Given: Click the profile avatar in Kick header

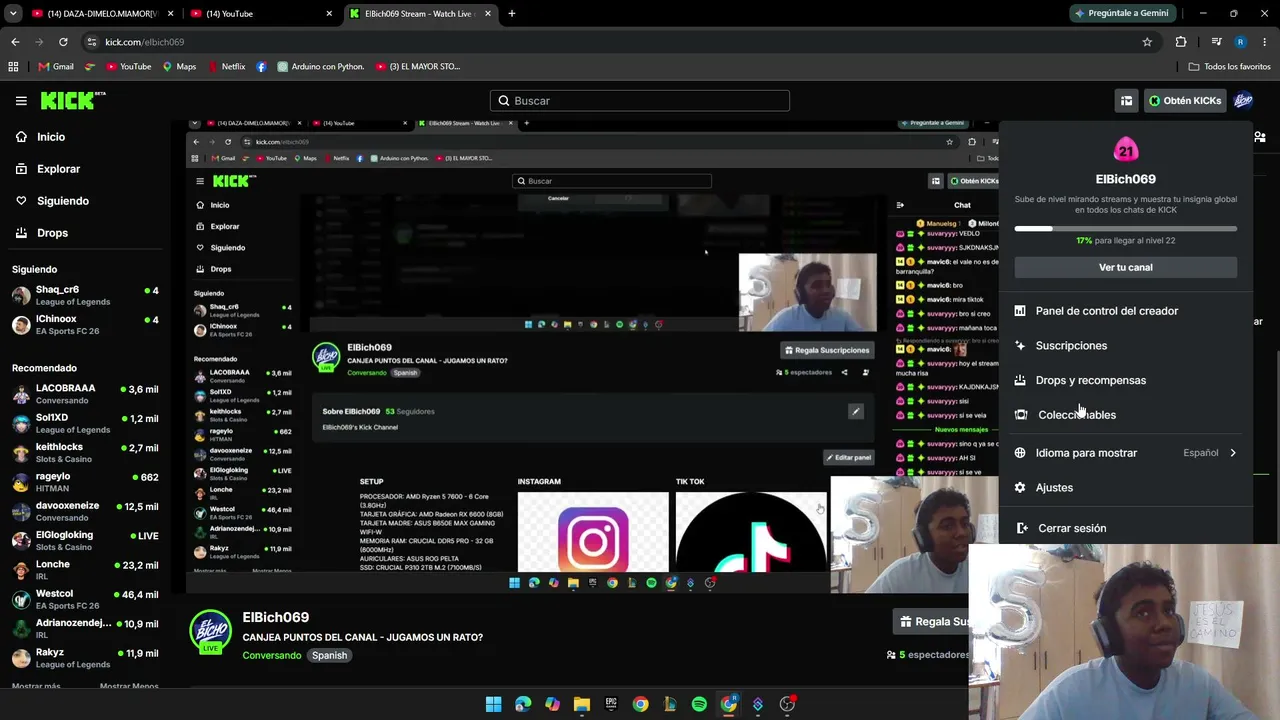Looking at the screenshot, I should click(x=1243, y=100).
